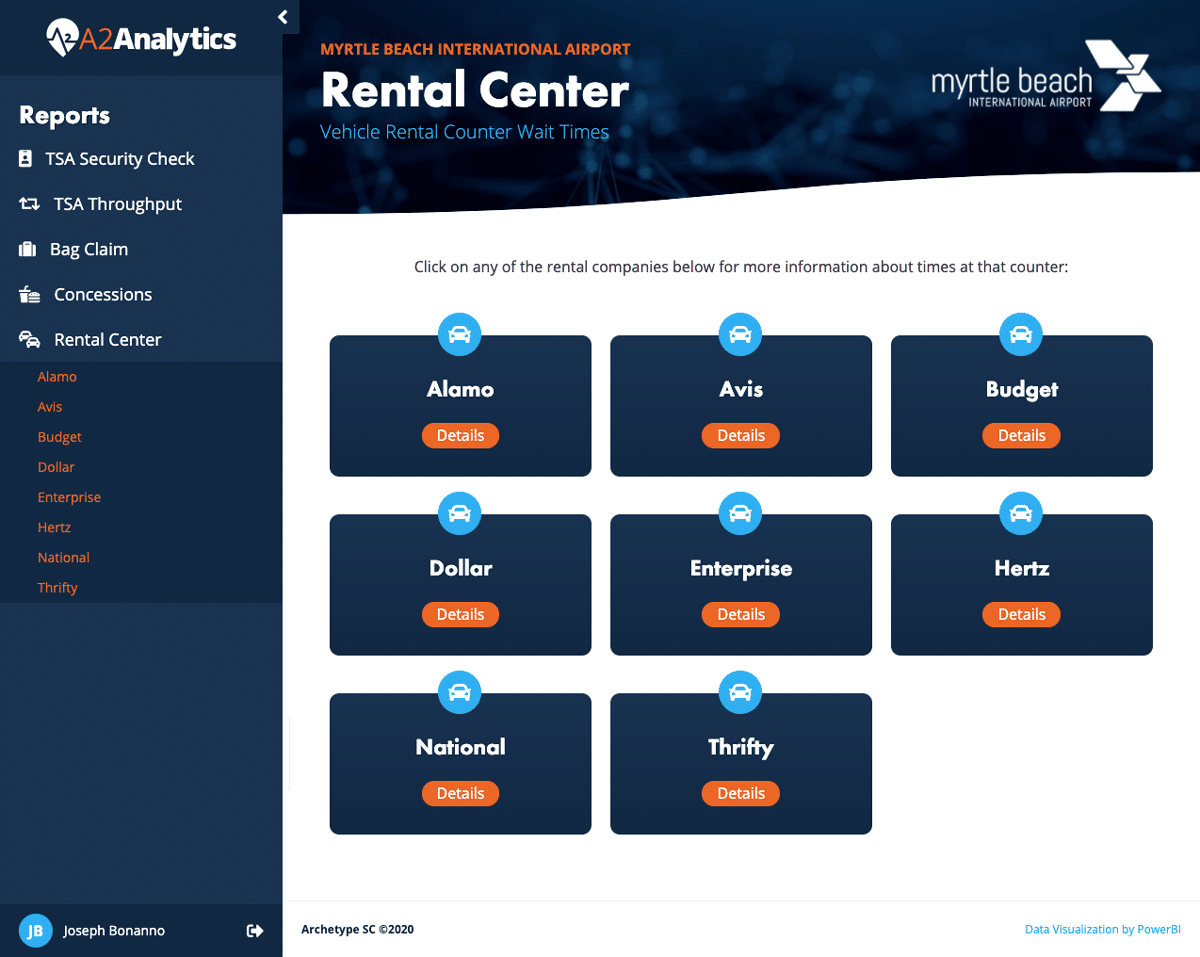Click the Joseph Bonanno user name
This screenshot has width=1200, height=957.
click(114, 931)
